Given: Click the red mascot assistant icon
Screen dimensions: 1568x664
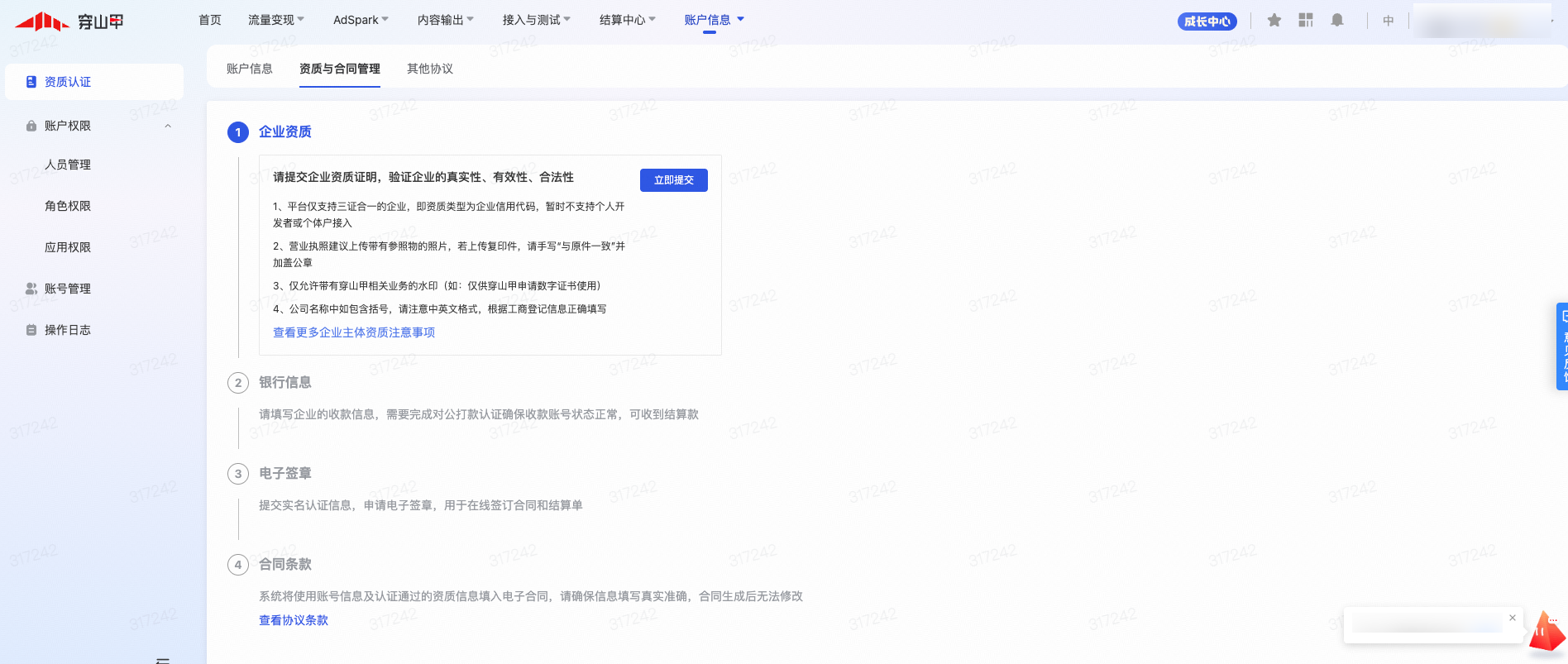Looking at the screenshot, I should point(1546,633).
